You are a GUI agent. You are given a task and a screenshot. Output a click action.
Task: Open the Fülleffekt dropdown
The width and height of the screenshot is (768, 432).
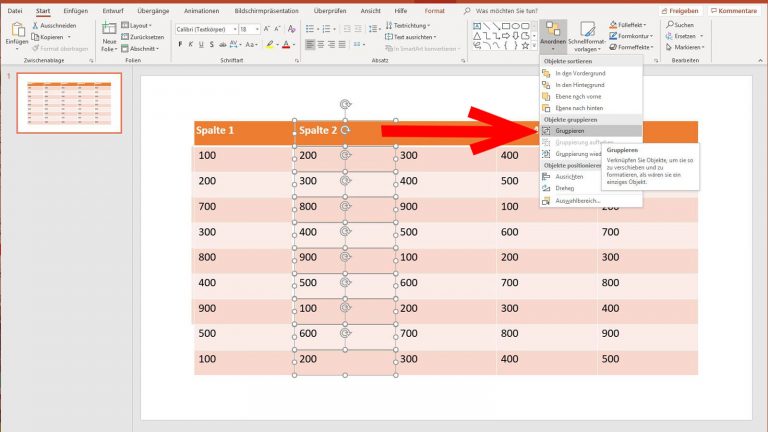click(628, 24)
